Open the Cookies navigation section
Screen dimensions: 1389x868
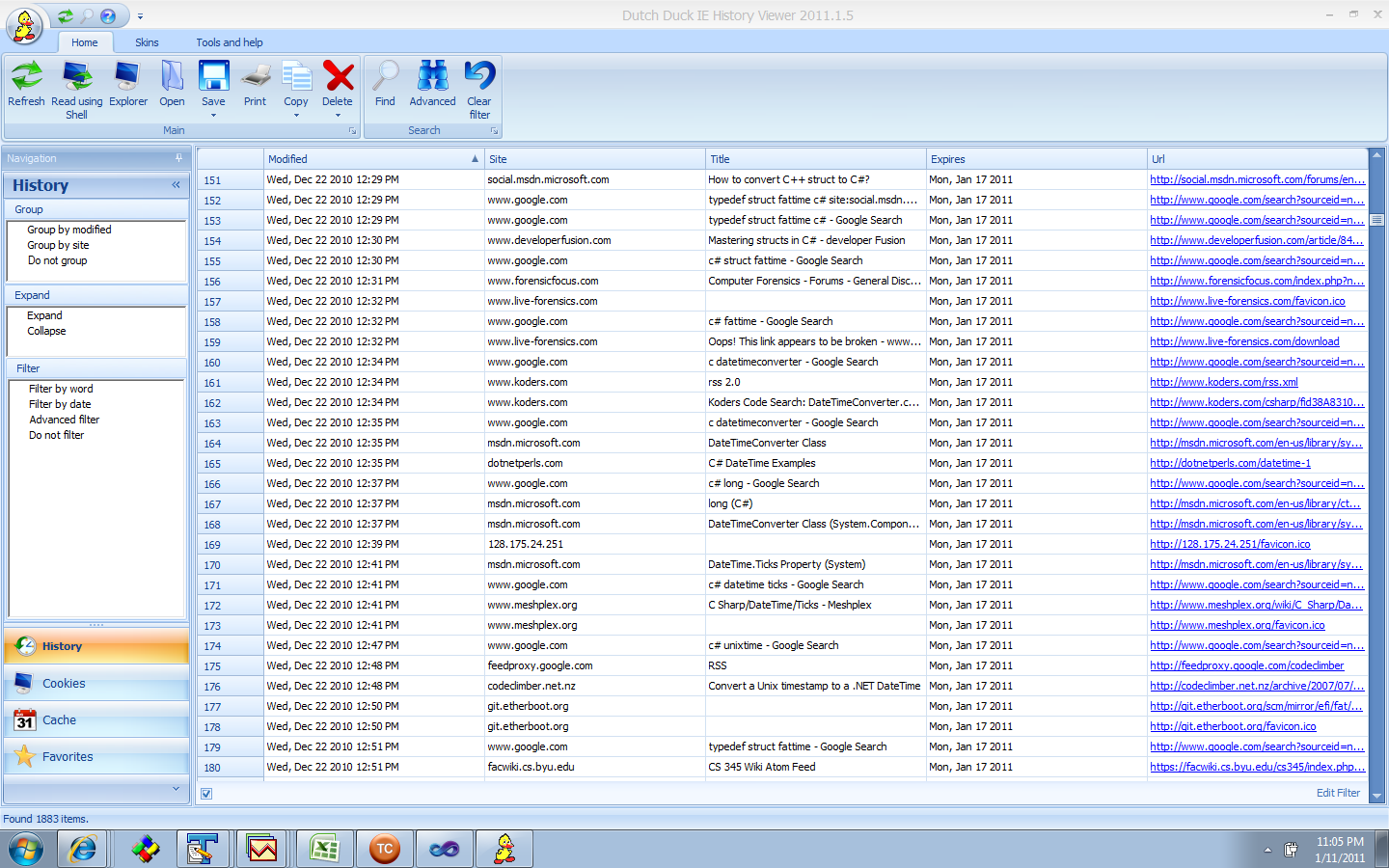click(x=95, y=684)
